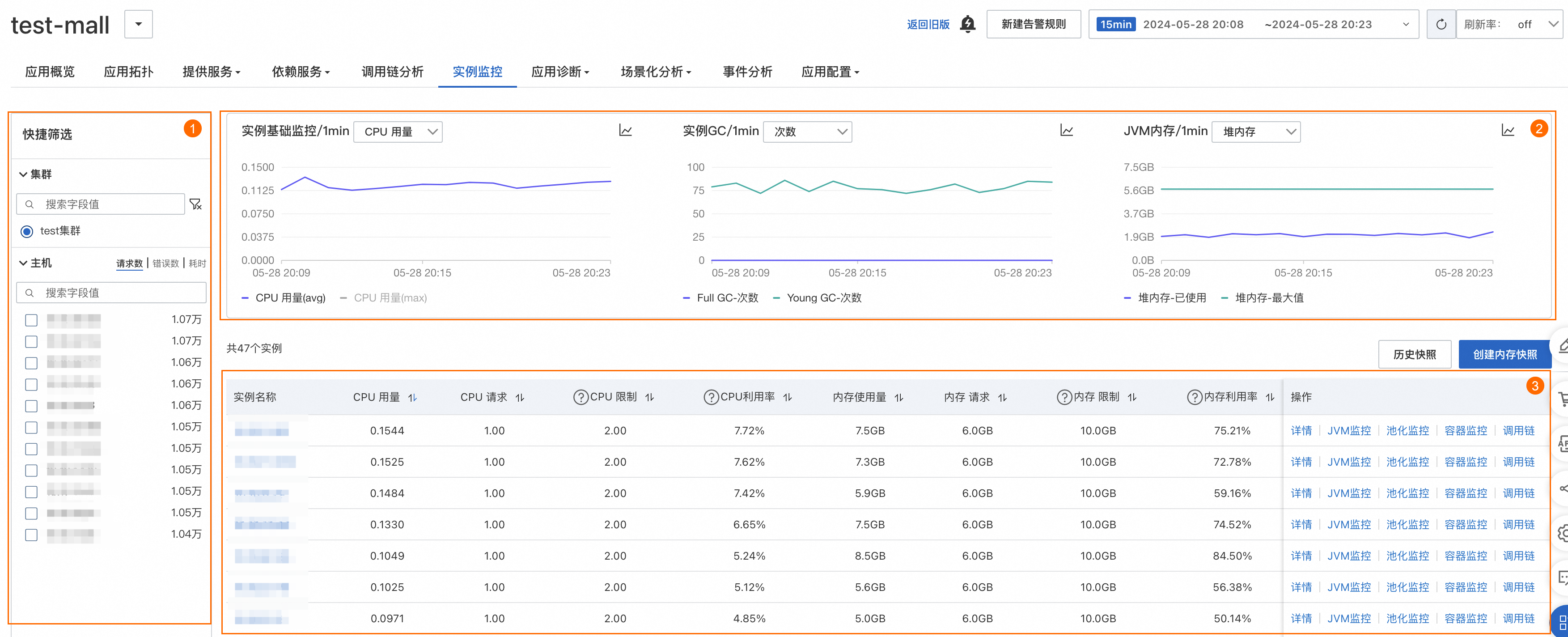Click the 历史快照 button
The image size is (1568, 637).
coord(1414,354)
